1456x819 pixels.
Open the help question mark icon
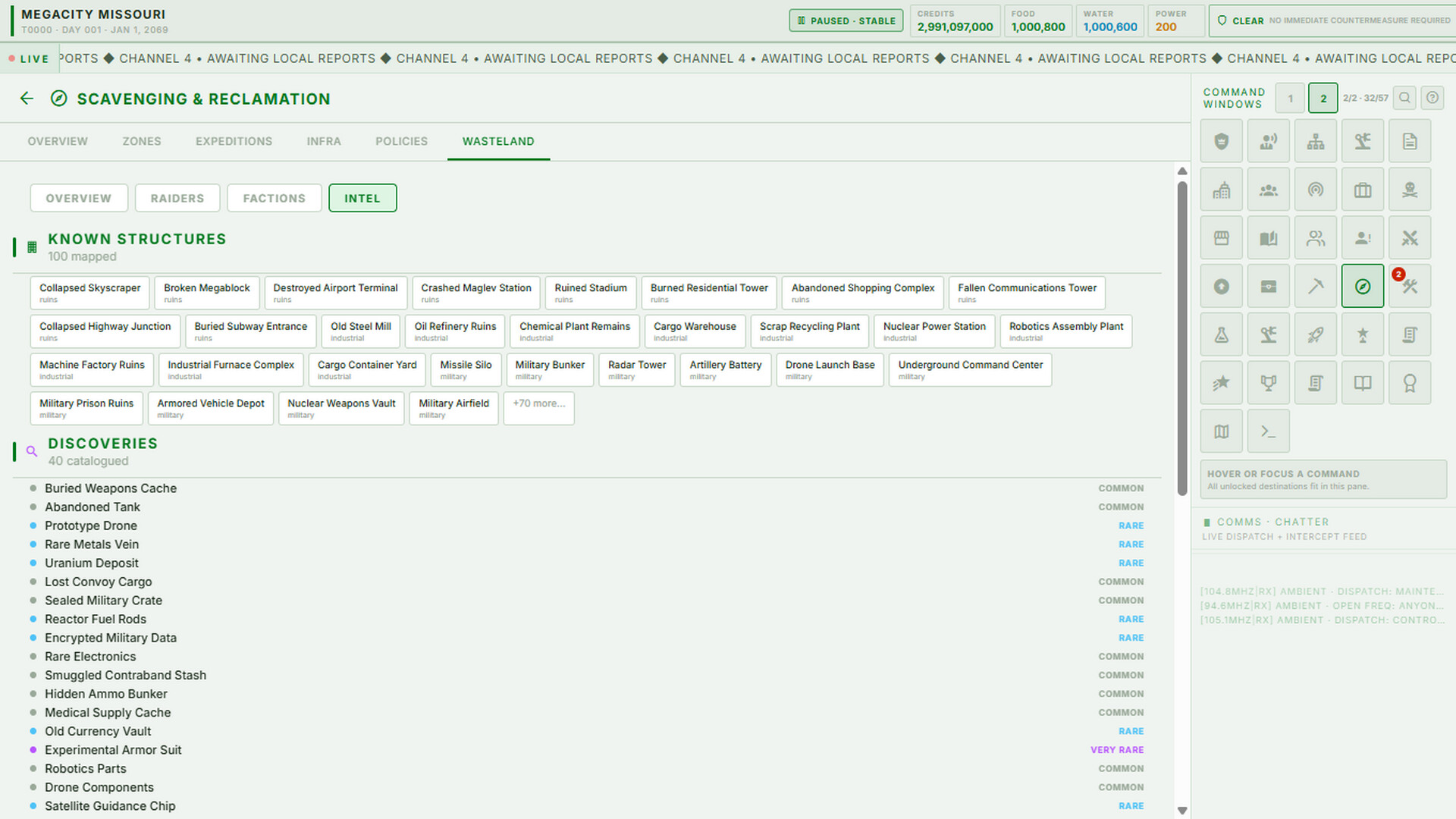pyautogui.click(x=1432, y=98)
